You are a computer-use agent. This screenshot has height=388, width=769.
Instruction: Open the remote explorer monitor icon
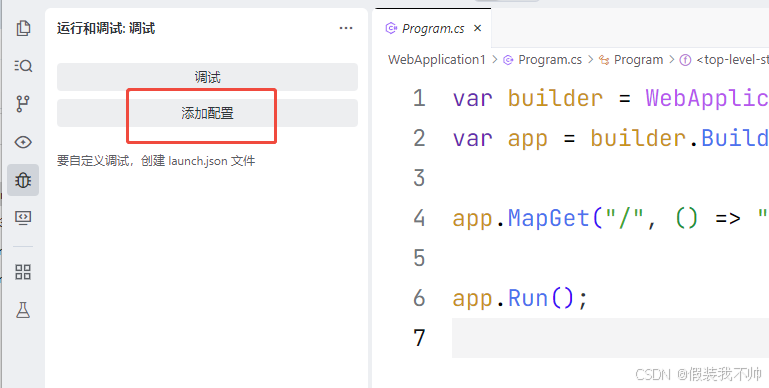pos(23,218)
